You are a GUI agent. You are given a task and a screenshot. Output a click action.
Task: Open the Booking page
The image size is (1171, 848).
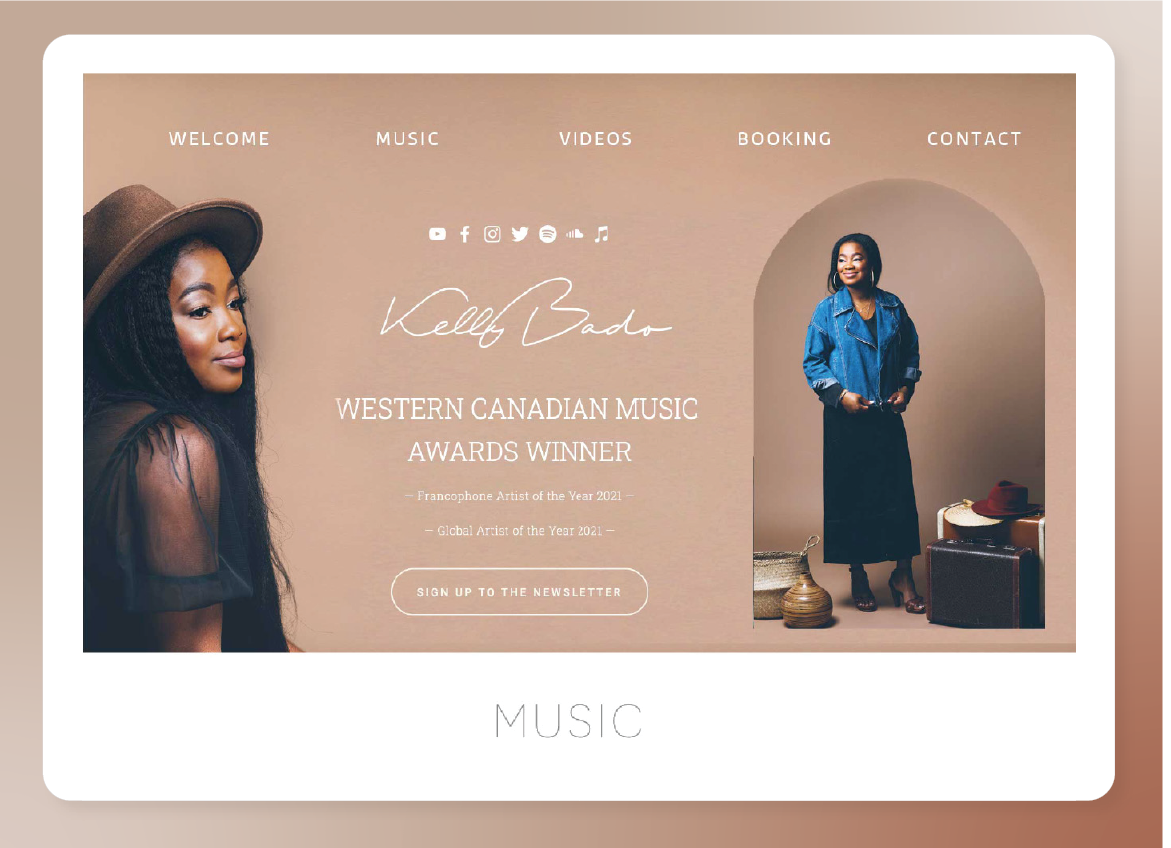[784, 138]
